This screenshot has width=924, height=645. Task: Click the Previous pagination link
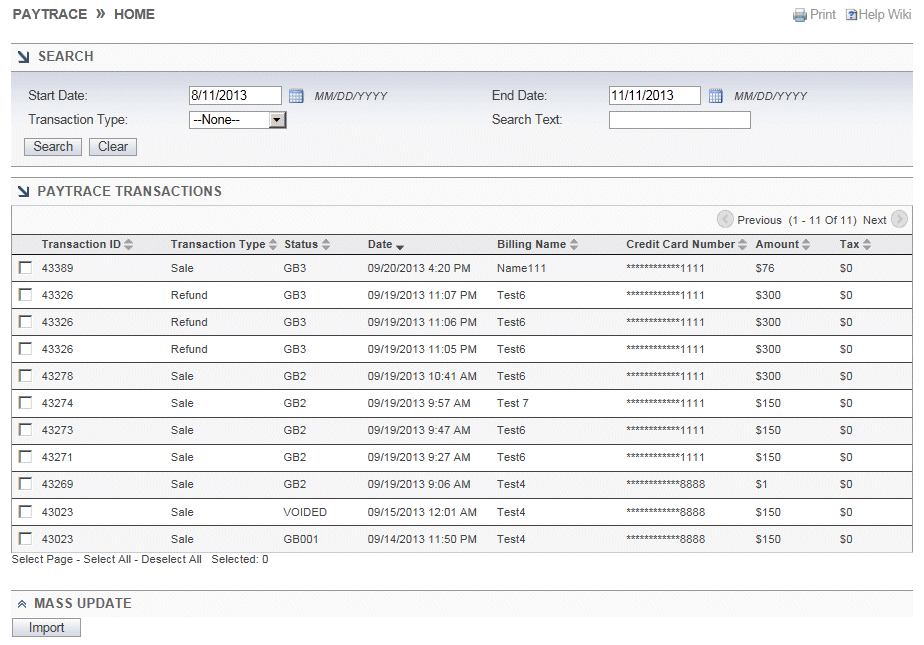pos(759,220)
